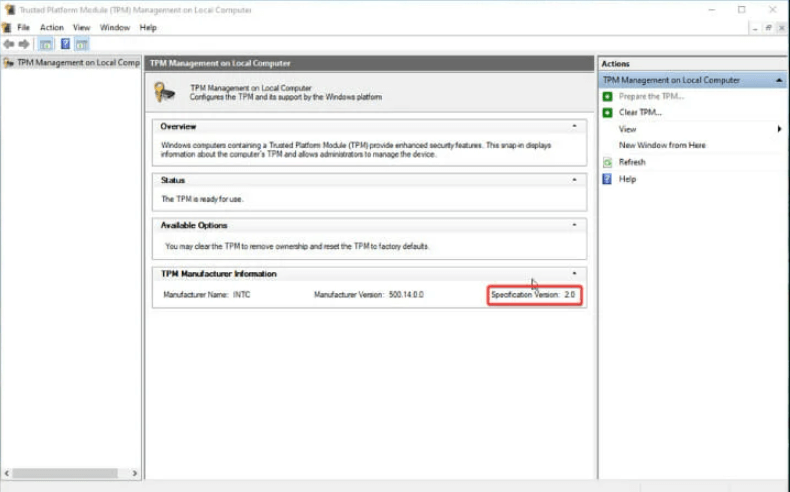Expand the View submenu arrow in Actions
The height and width of the screenshot is (492, 790).
pos(779,129)
